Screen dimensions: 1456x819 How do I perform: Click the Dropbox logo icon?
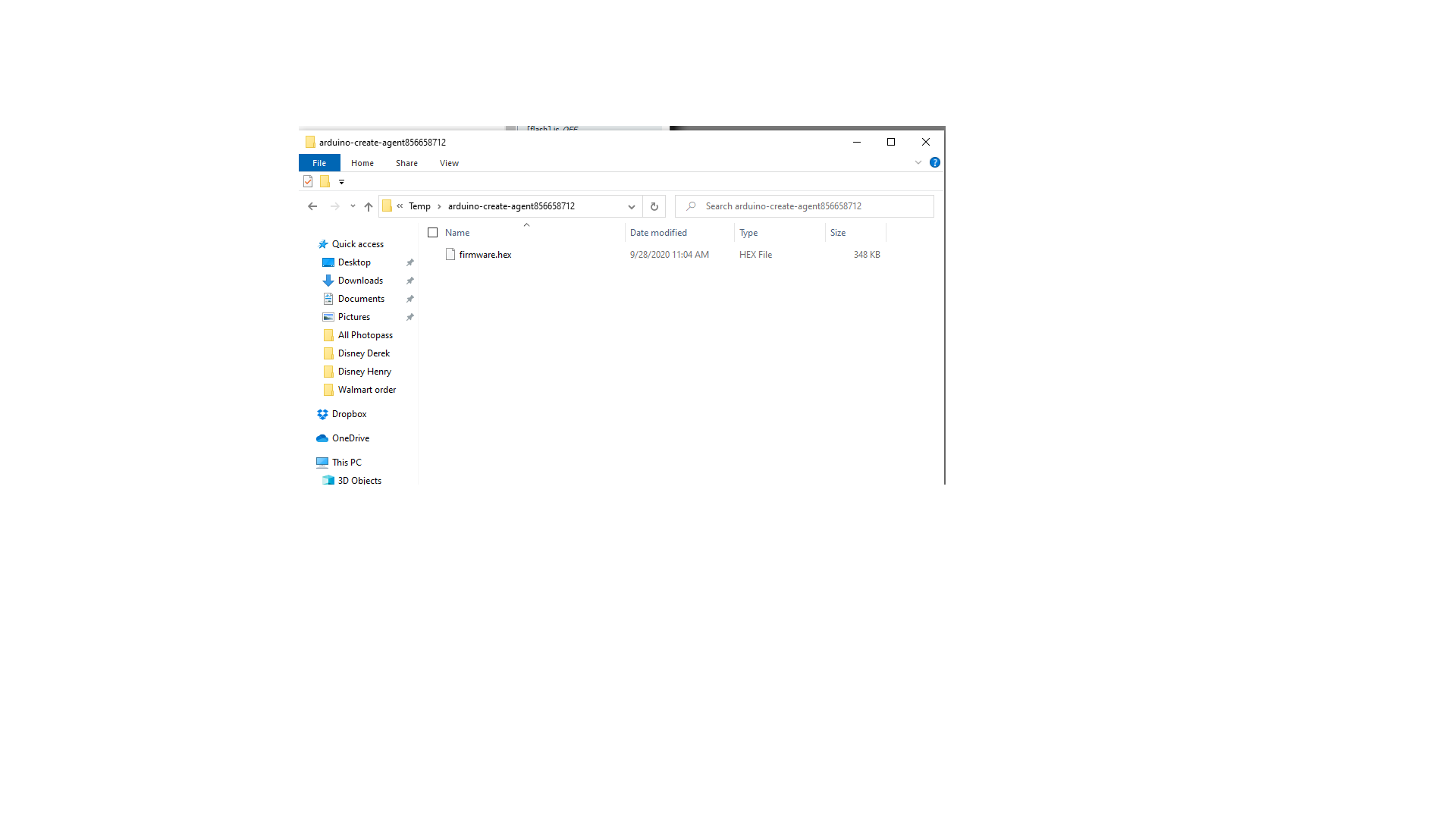coord(322,414)
